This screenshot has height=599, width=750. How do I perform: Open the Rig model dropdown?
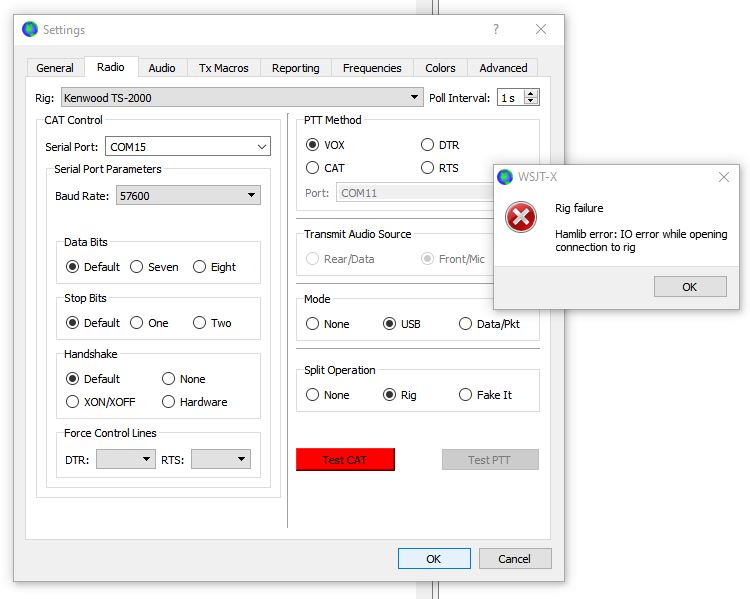pos(415,97)
